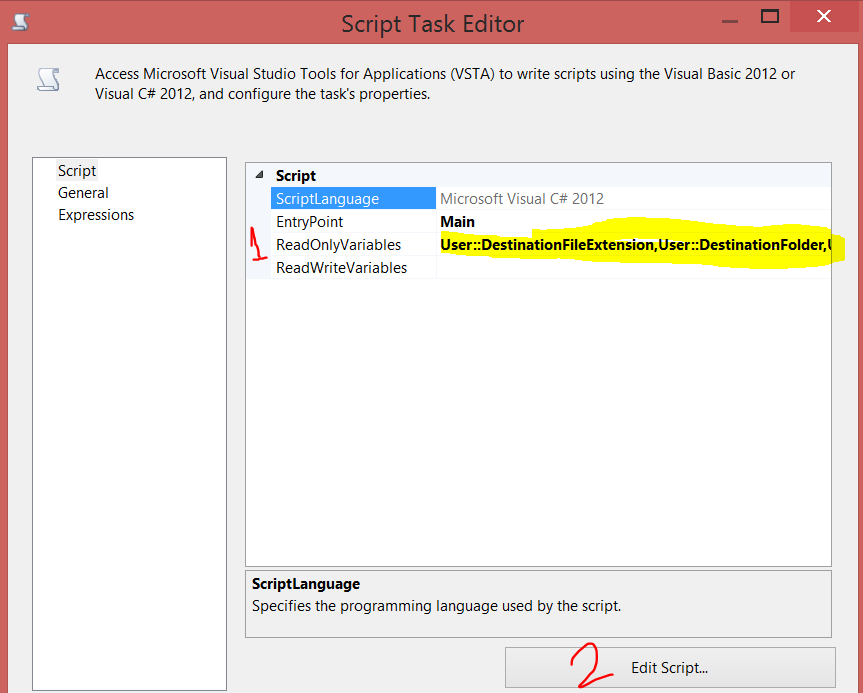Open the Expressions page
The image size is (863, 693).
[95, 214]
